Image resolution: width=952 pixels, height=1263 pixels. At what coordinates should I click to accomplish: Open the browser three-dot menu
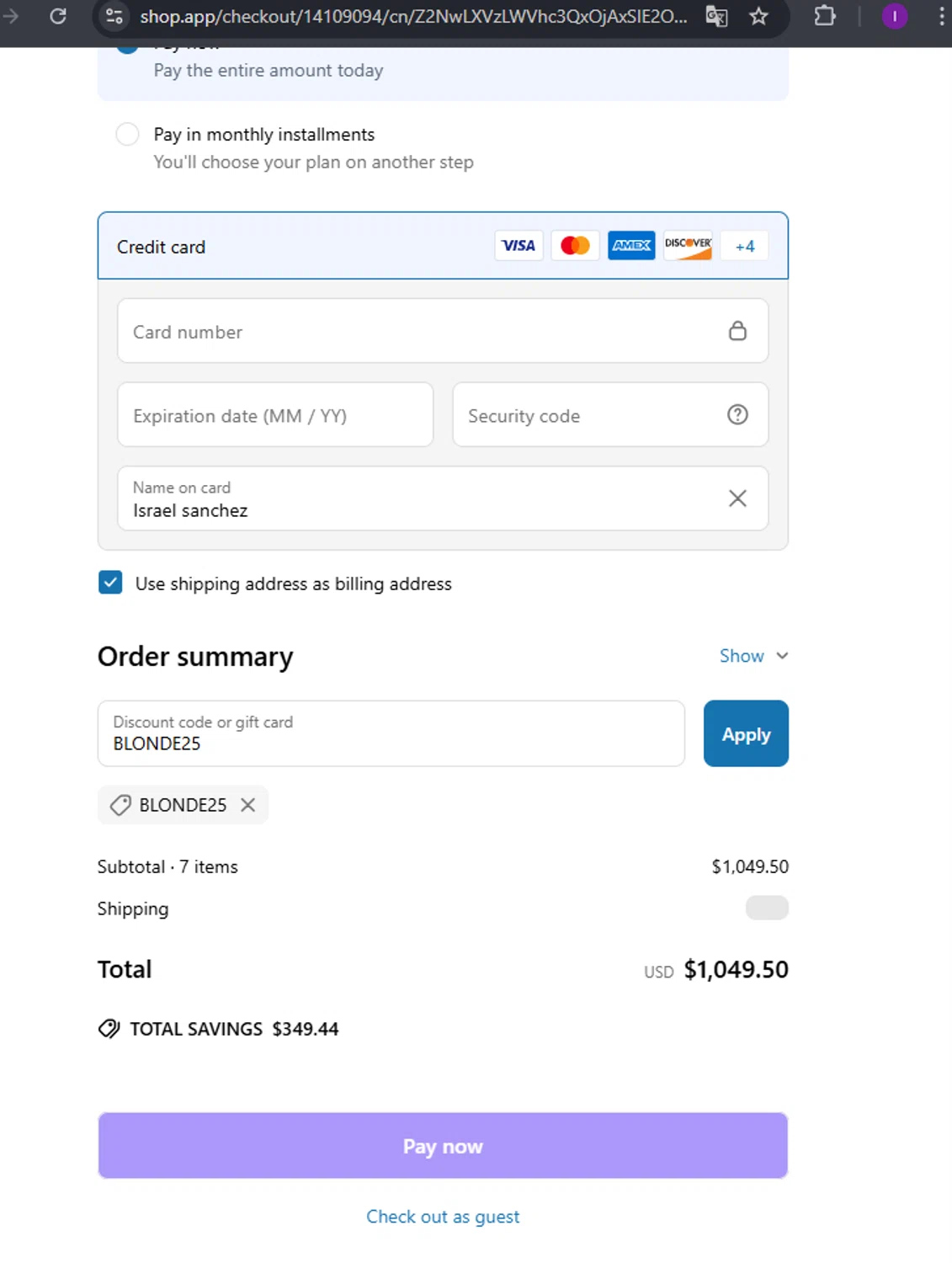tap(941, 16)
